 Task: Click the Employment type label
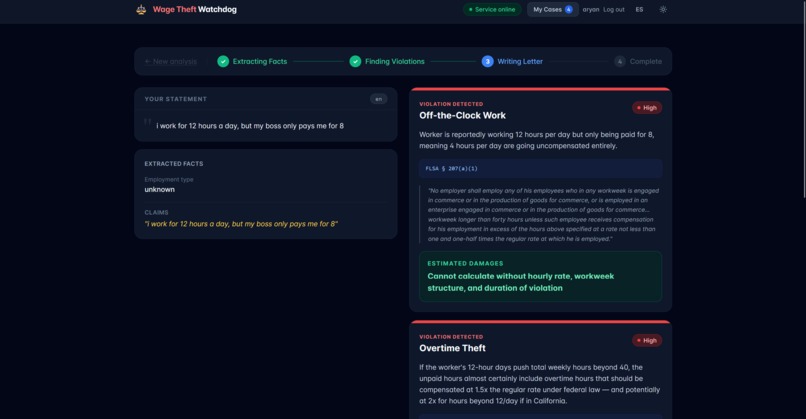[x=169, y=179]
